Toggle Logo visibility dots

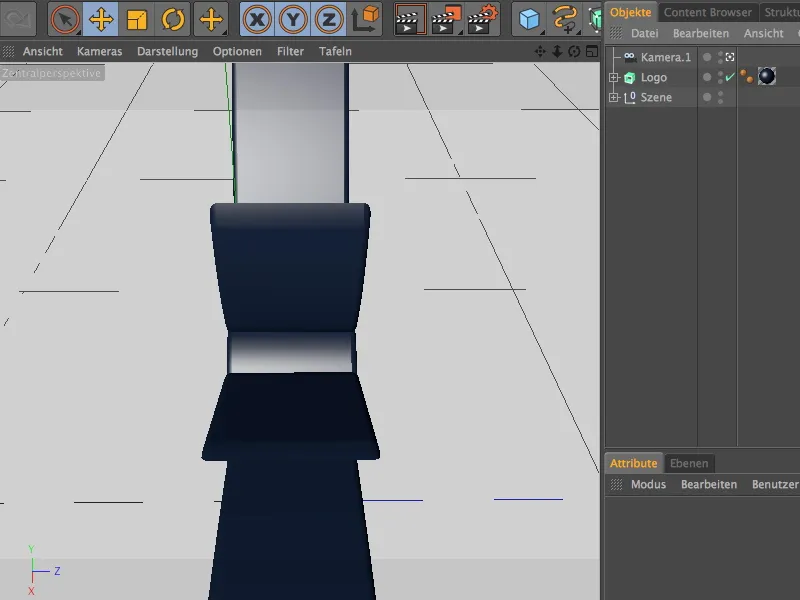pos(720,78)
